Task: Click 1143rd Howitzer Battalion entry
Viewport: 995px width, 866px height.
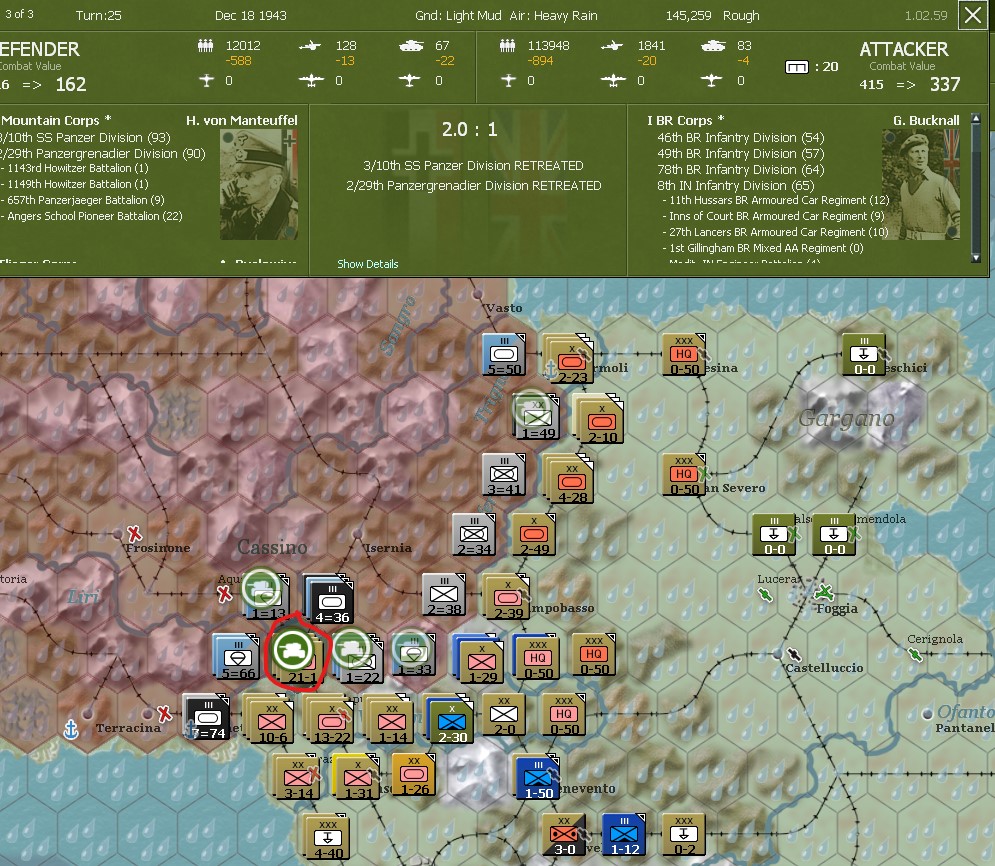Action: coord(75,168)
